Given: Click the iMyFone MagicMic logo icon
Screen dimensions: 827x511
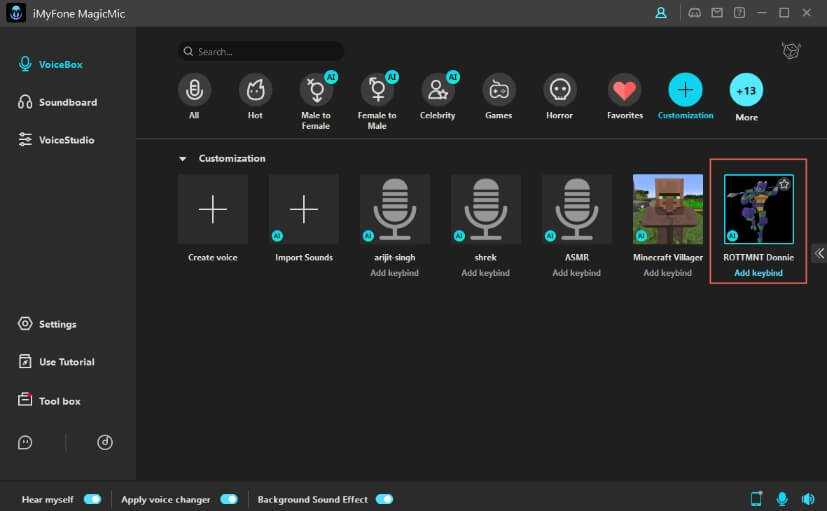Looking at the screenshot, I should click(16, 13).
